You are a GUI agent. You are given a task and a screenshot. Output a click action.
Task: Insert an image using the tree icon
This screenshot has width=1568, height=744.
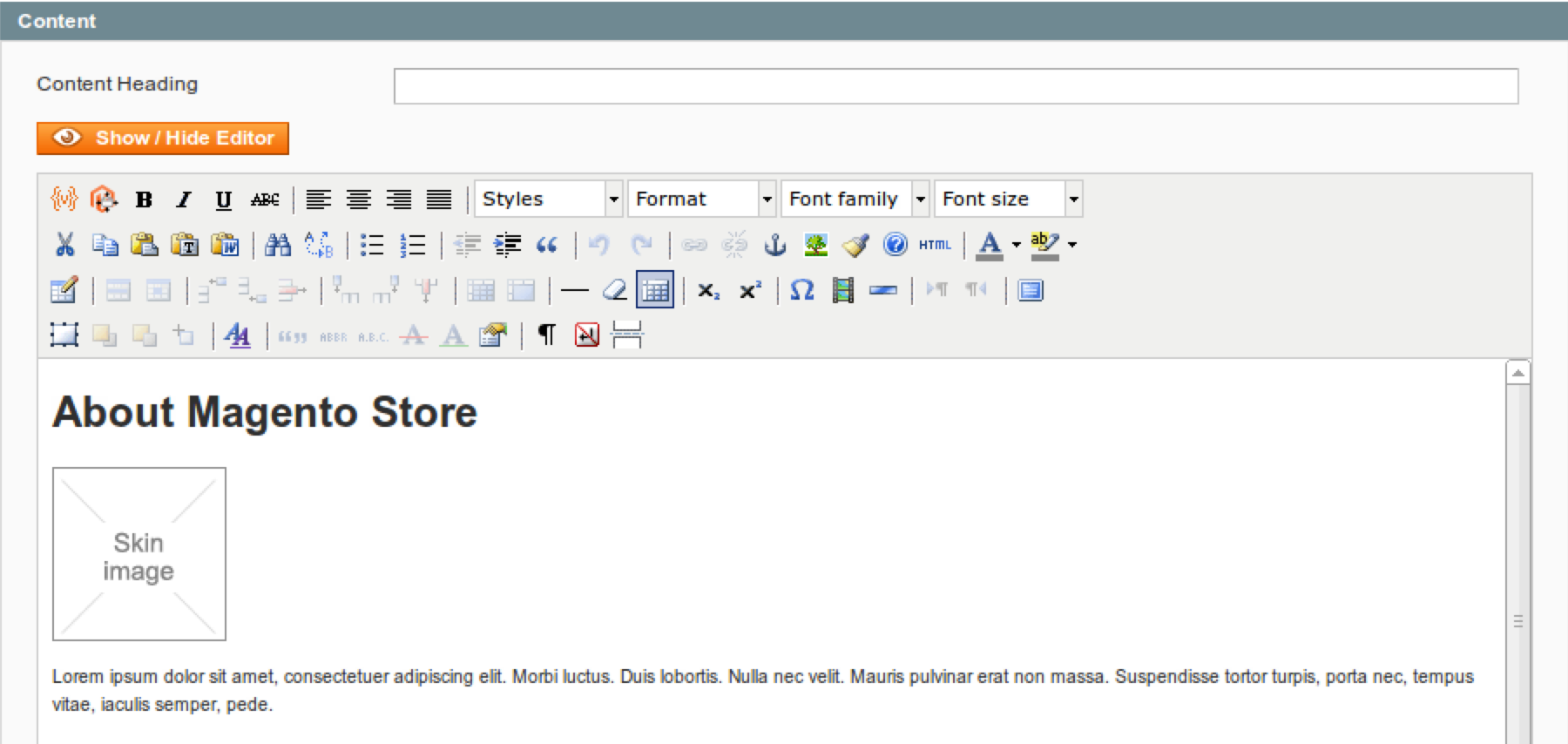[815, 245]
